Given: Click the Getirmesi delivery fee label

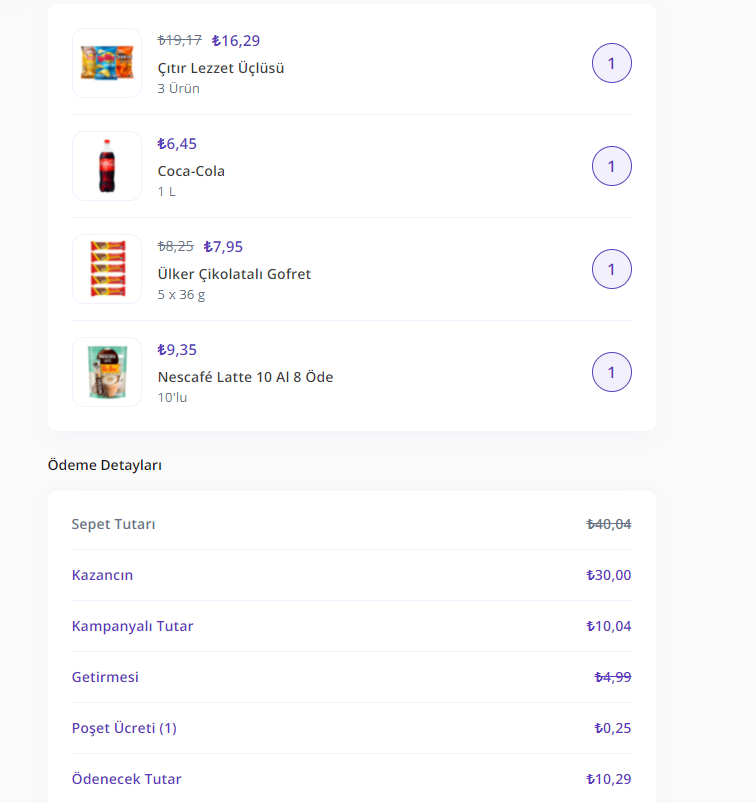Looking at the screenshot, I should [105, 677].
